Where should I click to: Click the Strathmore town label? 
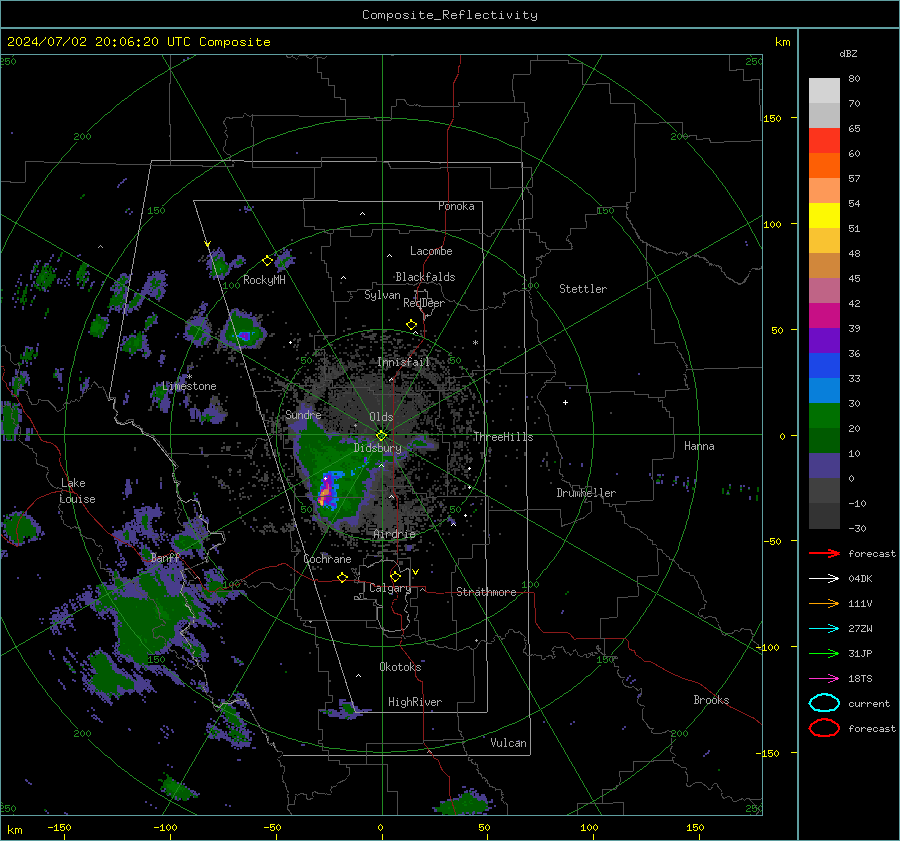click(x=486, y=592)
